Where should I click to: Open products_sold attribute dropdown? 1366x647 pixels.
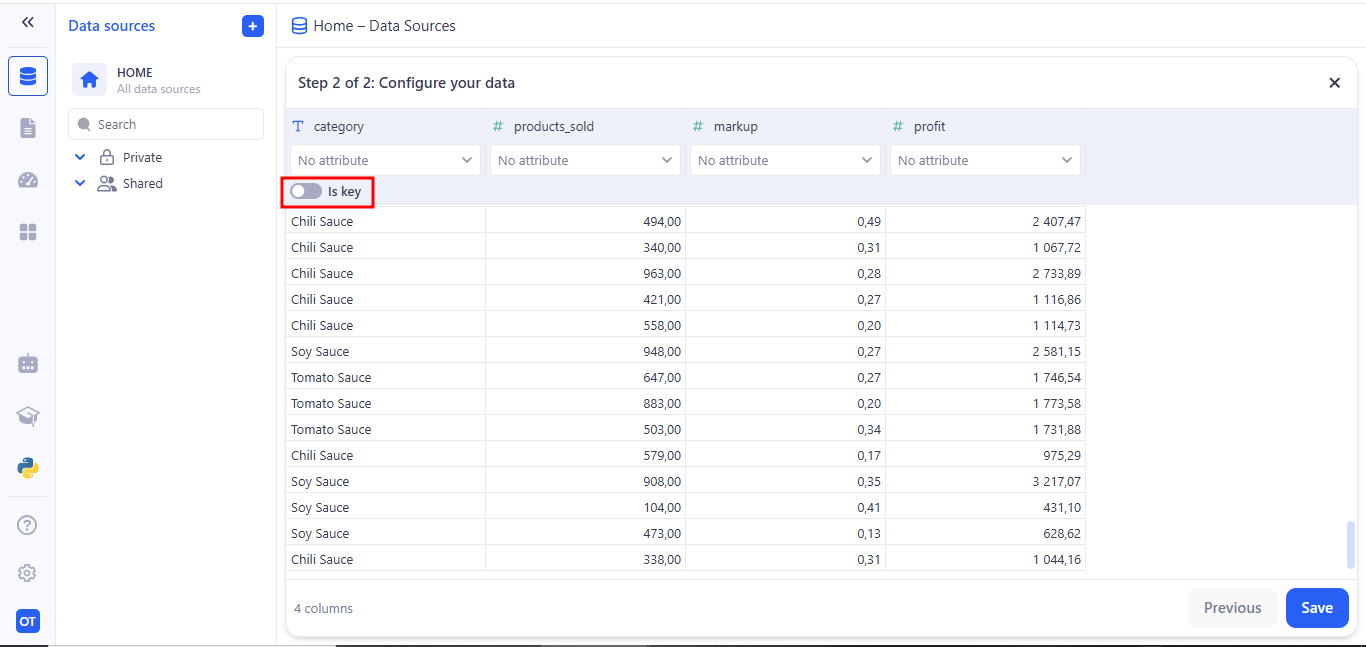point(585,160)
